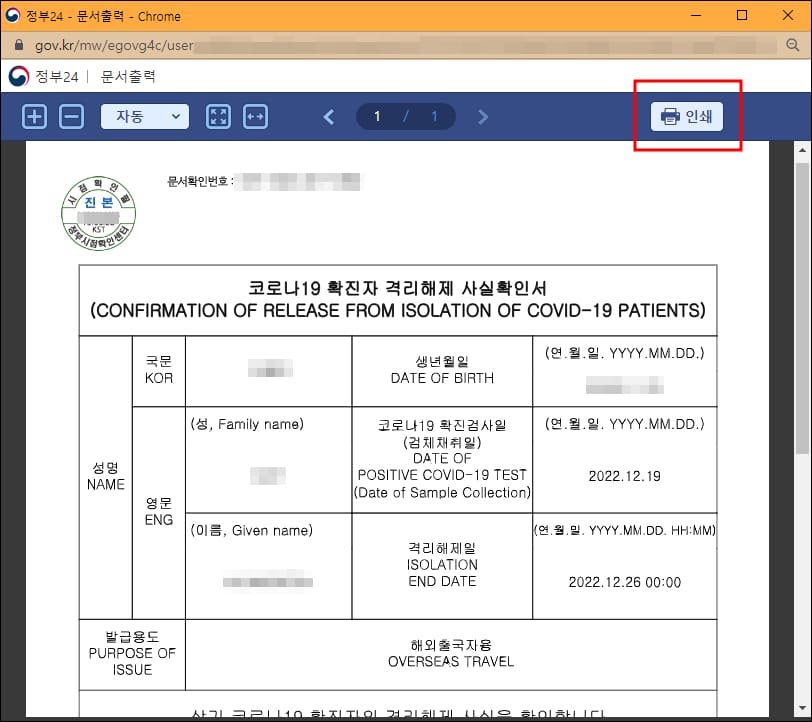This screenshot has height=722, width=812.
Task: Click the next page arrow
Action: click(x=483, y=116)
